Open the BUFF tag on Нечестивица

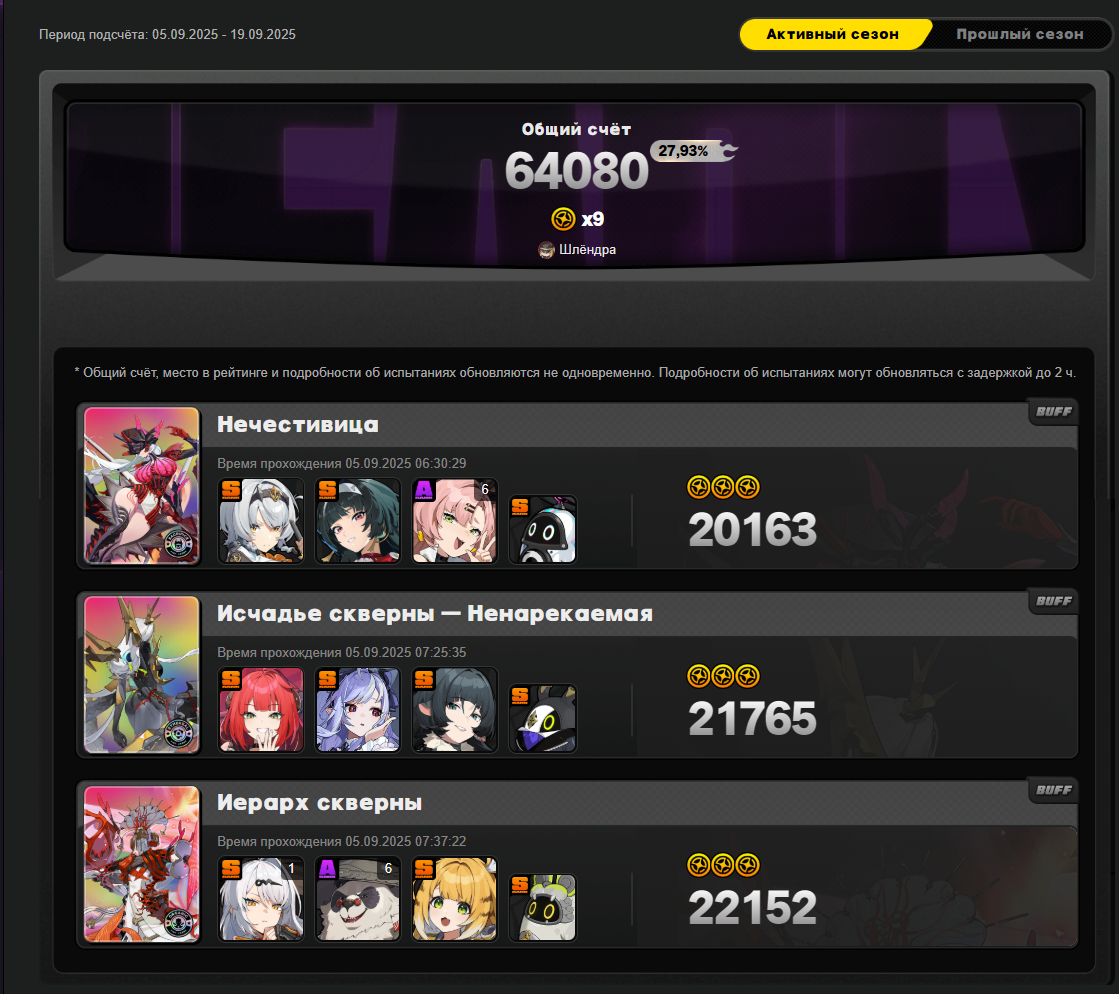point(1053,412)
